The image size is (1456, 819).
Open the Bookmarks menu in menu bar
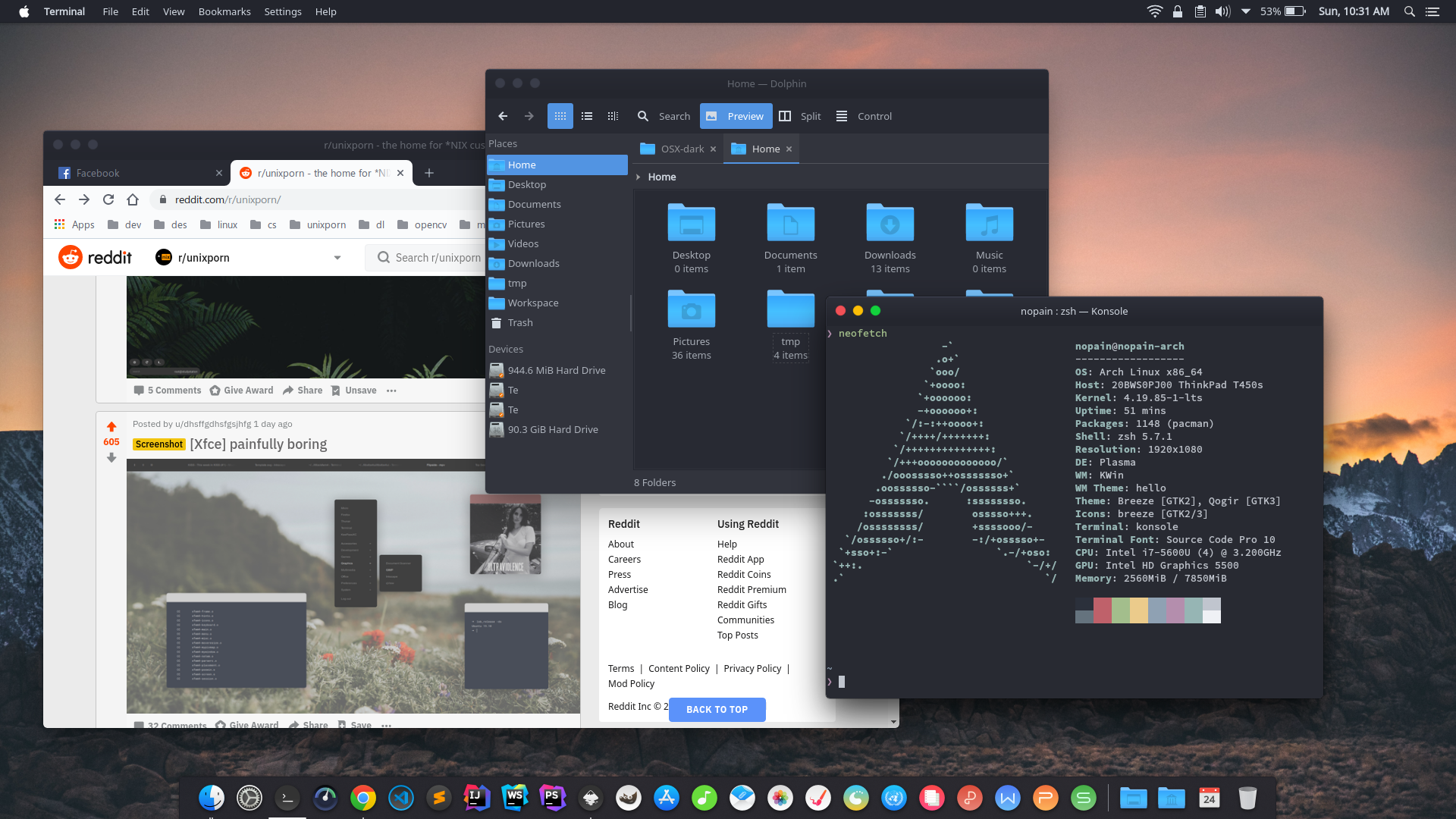224,11
